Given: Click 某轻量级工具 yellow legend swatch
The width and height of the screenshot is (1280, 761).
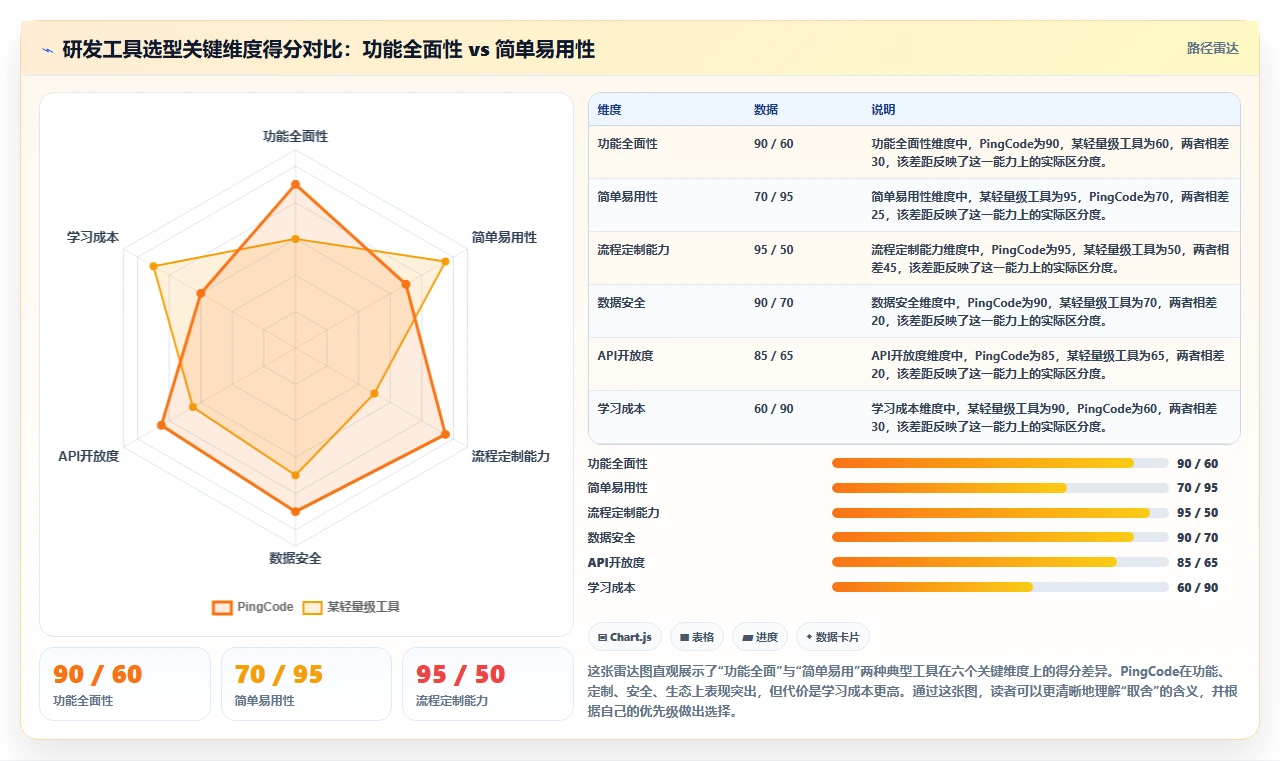Looking at the screenshot, I should 313,607.
